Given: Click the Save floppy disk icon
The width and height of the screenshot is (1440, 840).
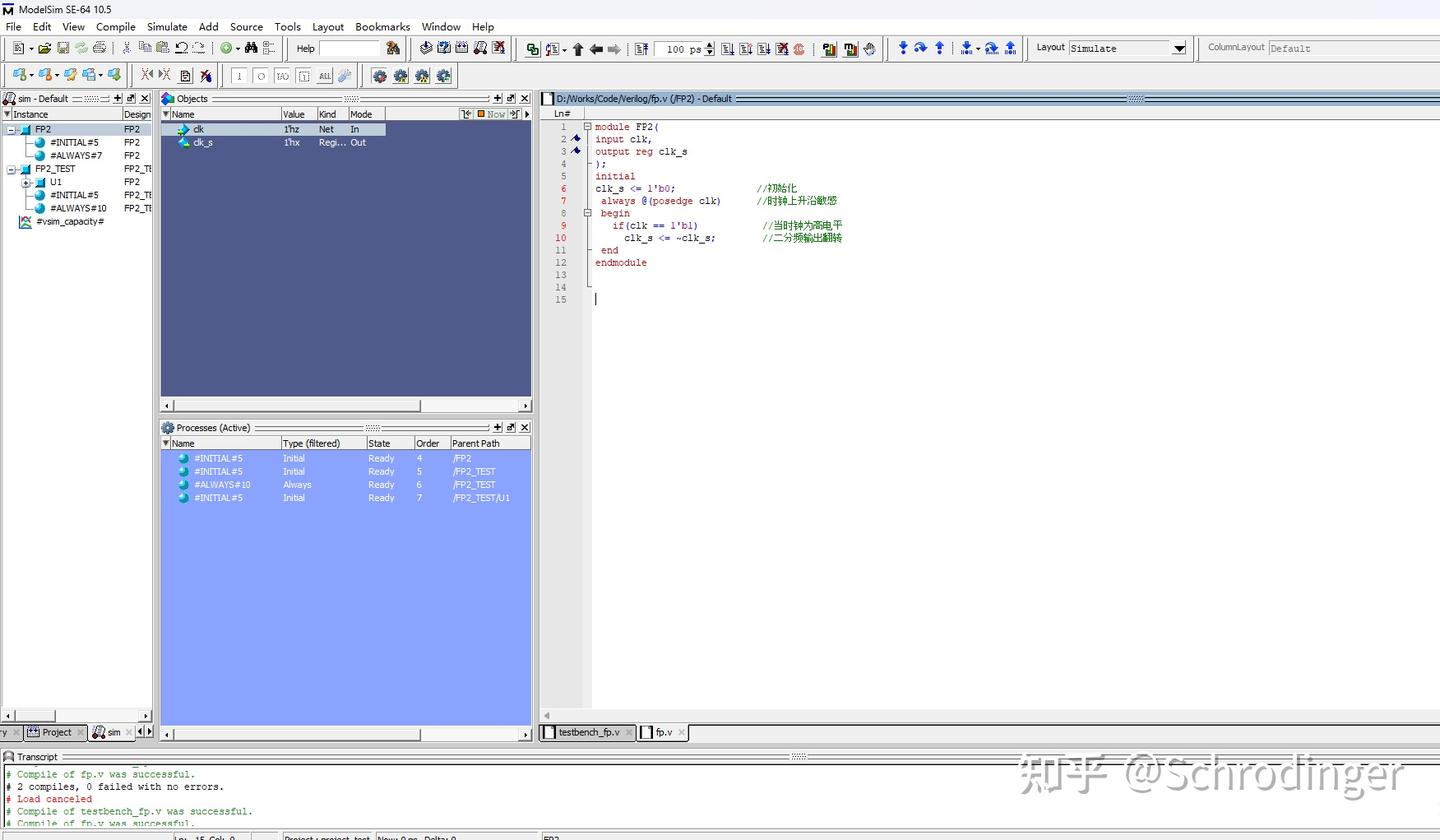Looking at the screenshot, I should tap(63, 48).
